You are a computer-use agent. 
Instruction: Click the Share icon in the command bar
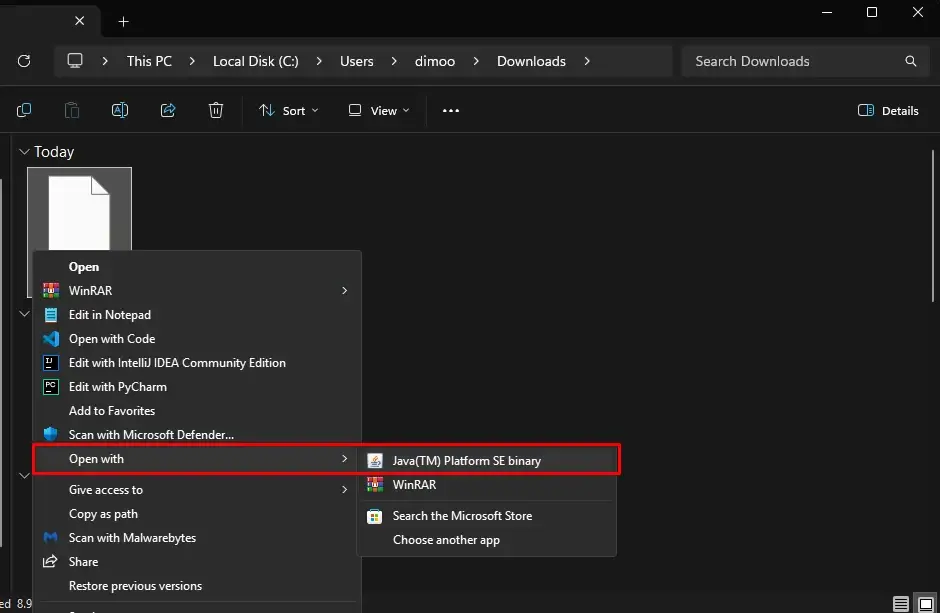(x=168, y=110)
